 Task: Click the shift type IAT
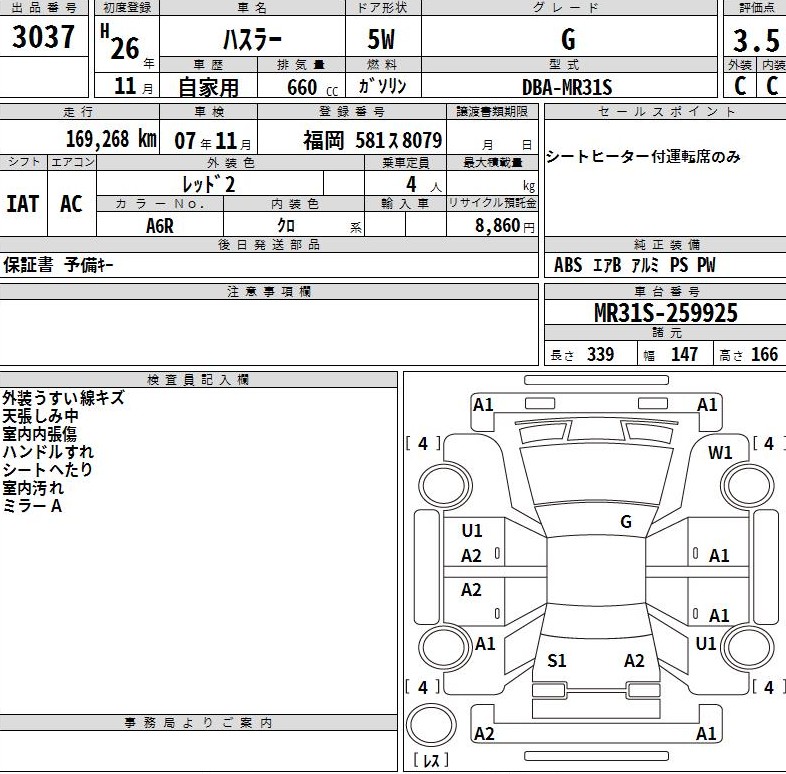23,204
